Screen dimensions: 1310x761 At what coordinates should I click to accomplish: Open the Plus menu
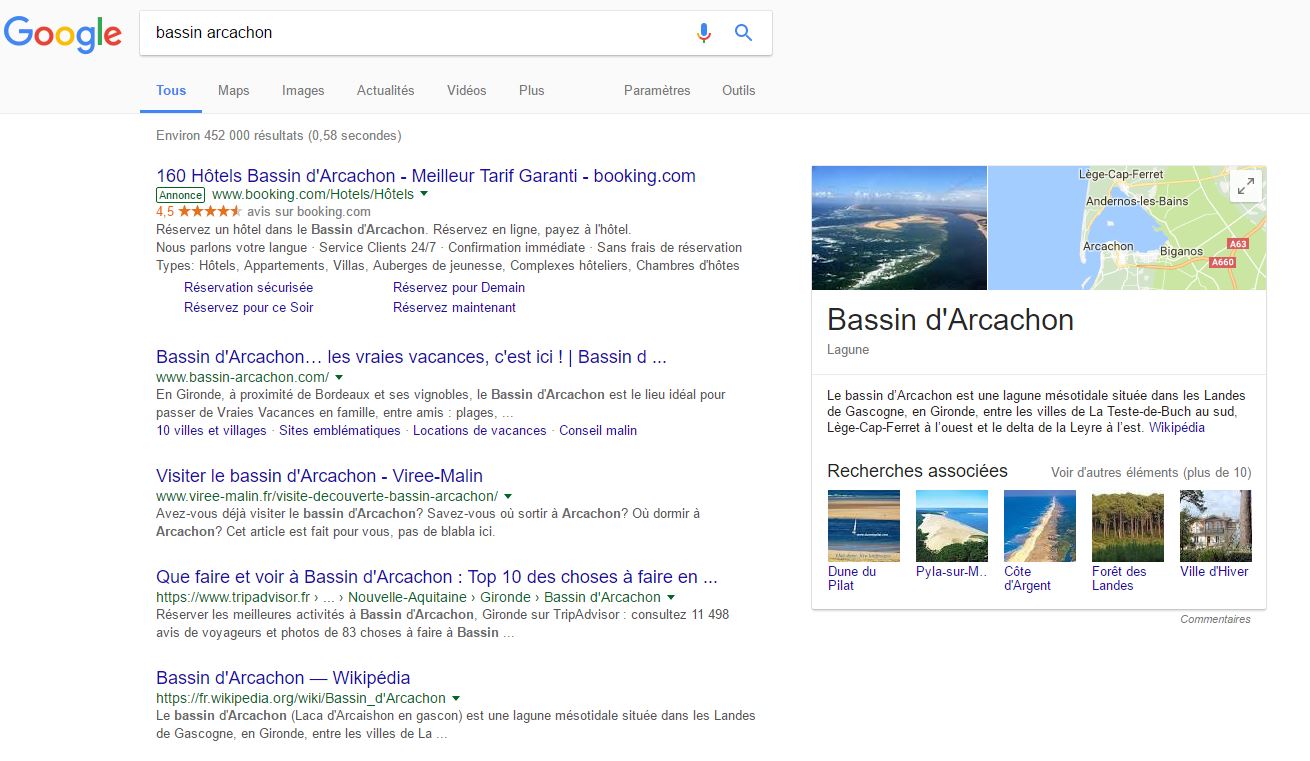(531, 90)
